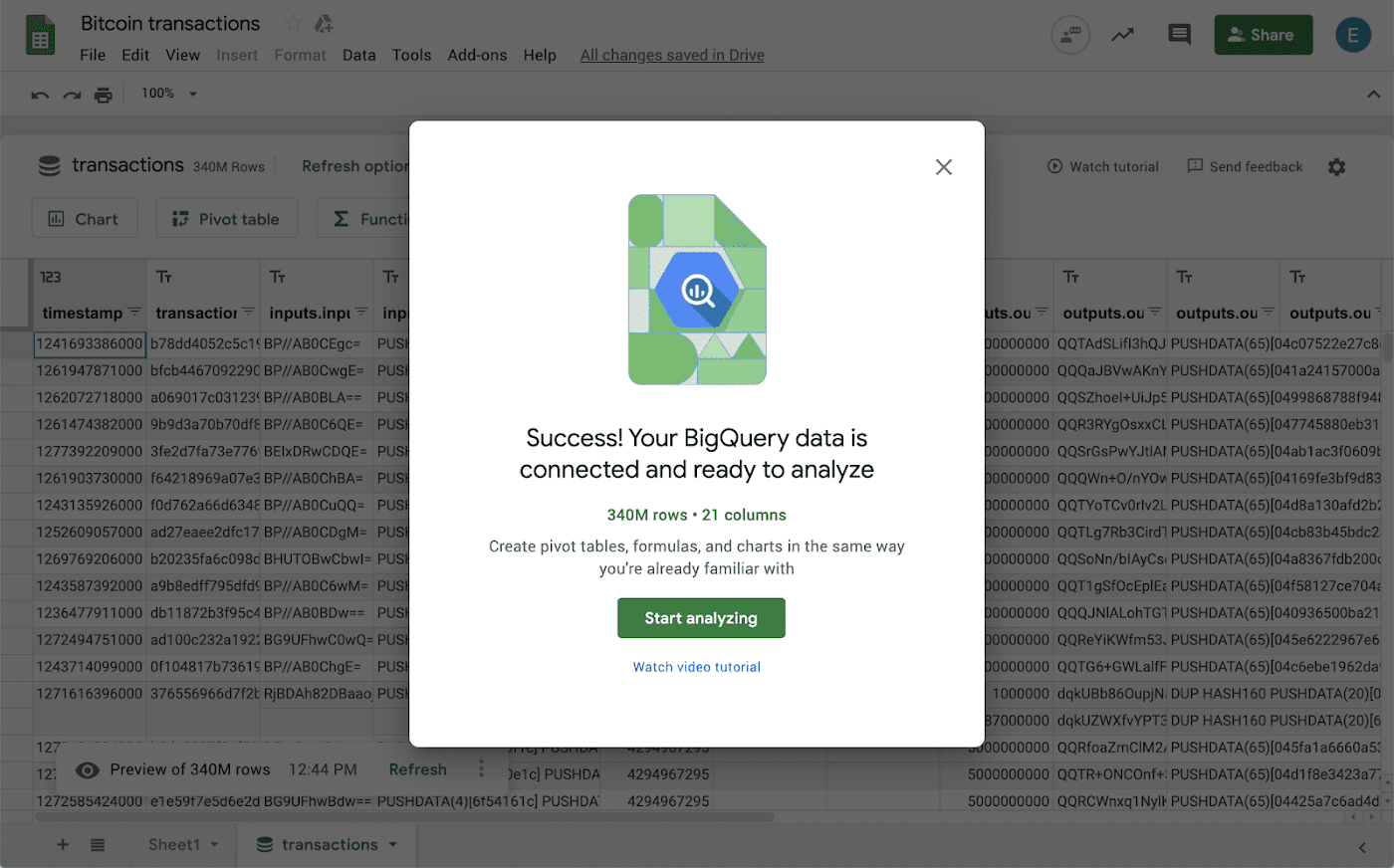The image size is (1394, 868).
Task: Open the comments history icon
Action: click(1179, 35)
